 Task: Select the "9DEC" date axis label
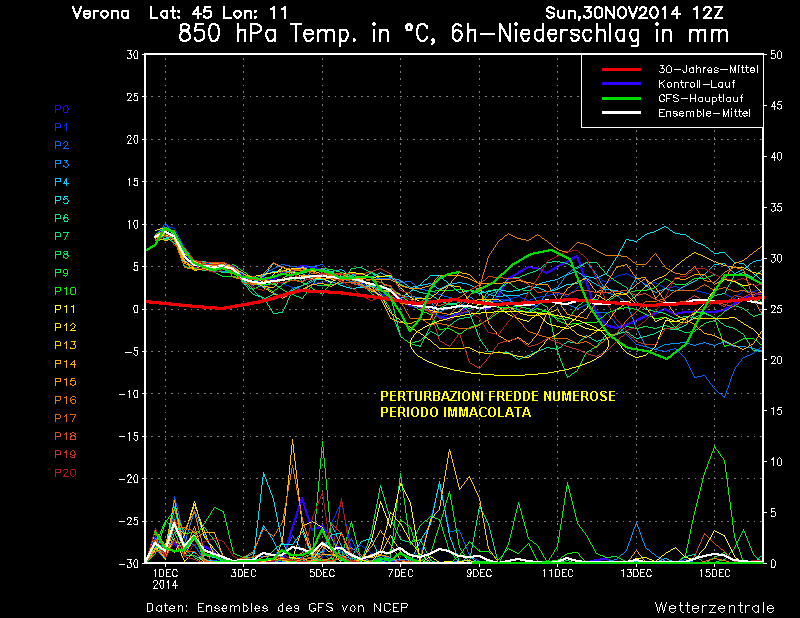point(479,573)
